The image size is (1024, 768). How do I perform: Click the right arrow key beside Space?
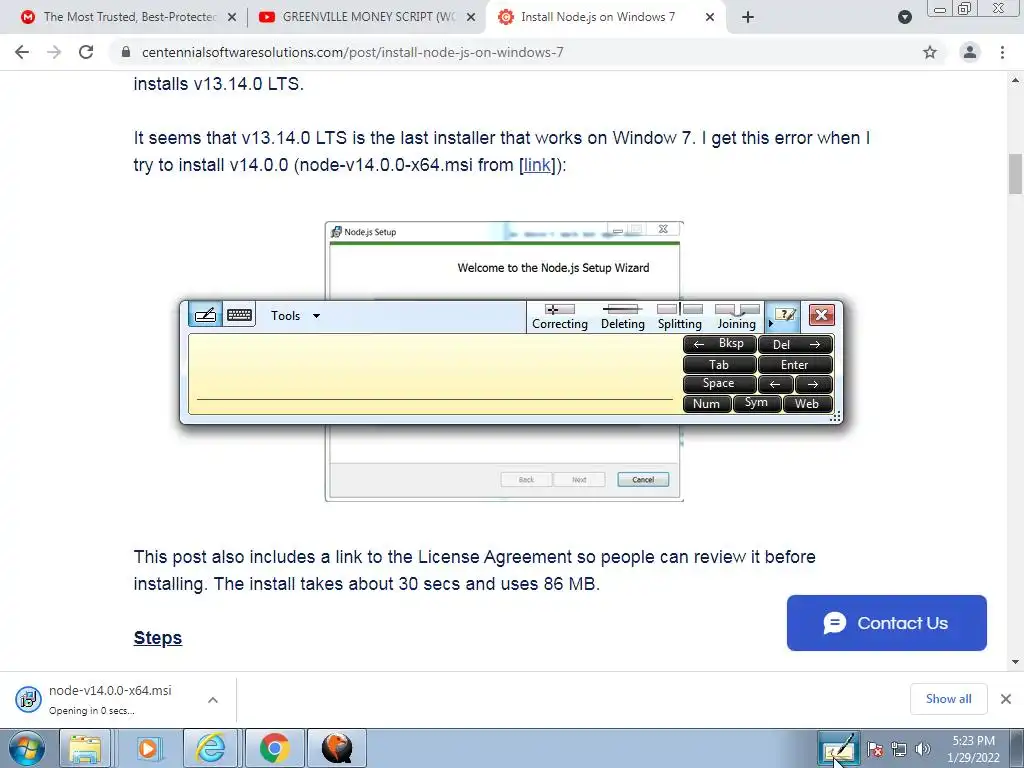coord(814,384)
